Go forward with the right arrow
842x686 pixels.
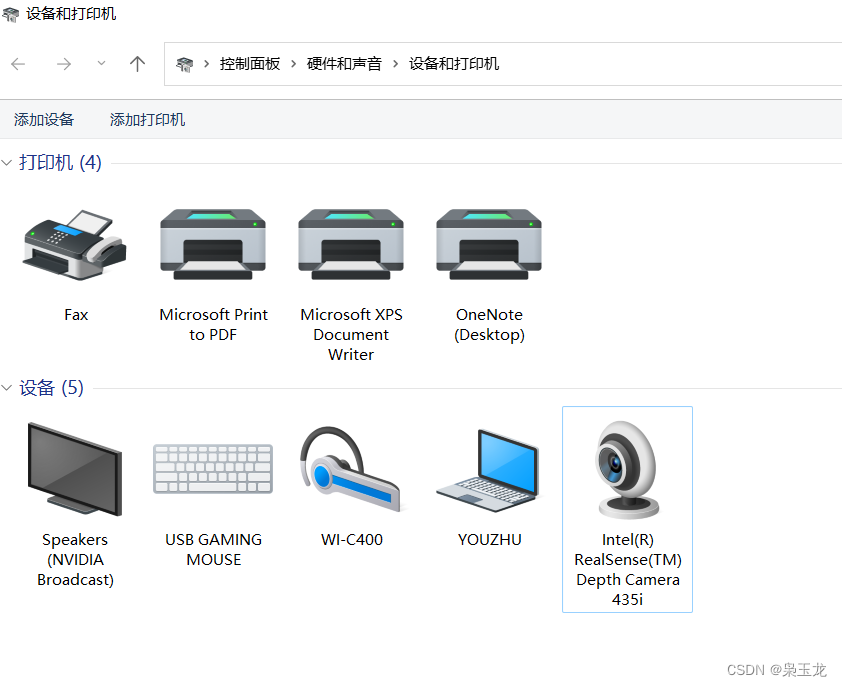pos(64,64)
